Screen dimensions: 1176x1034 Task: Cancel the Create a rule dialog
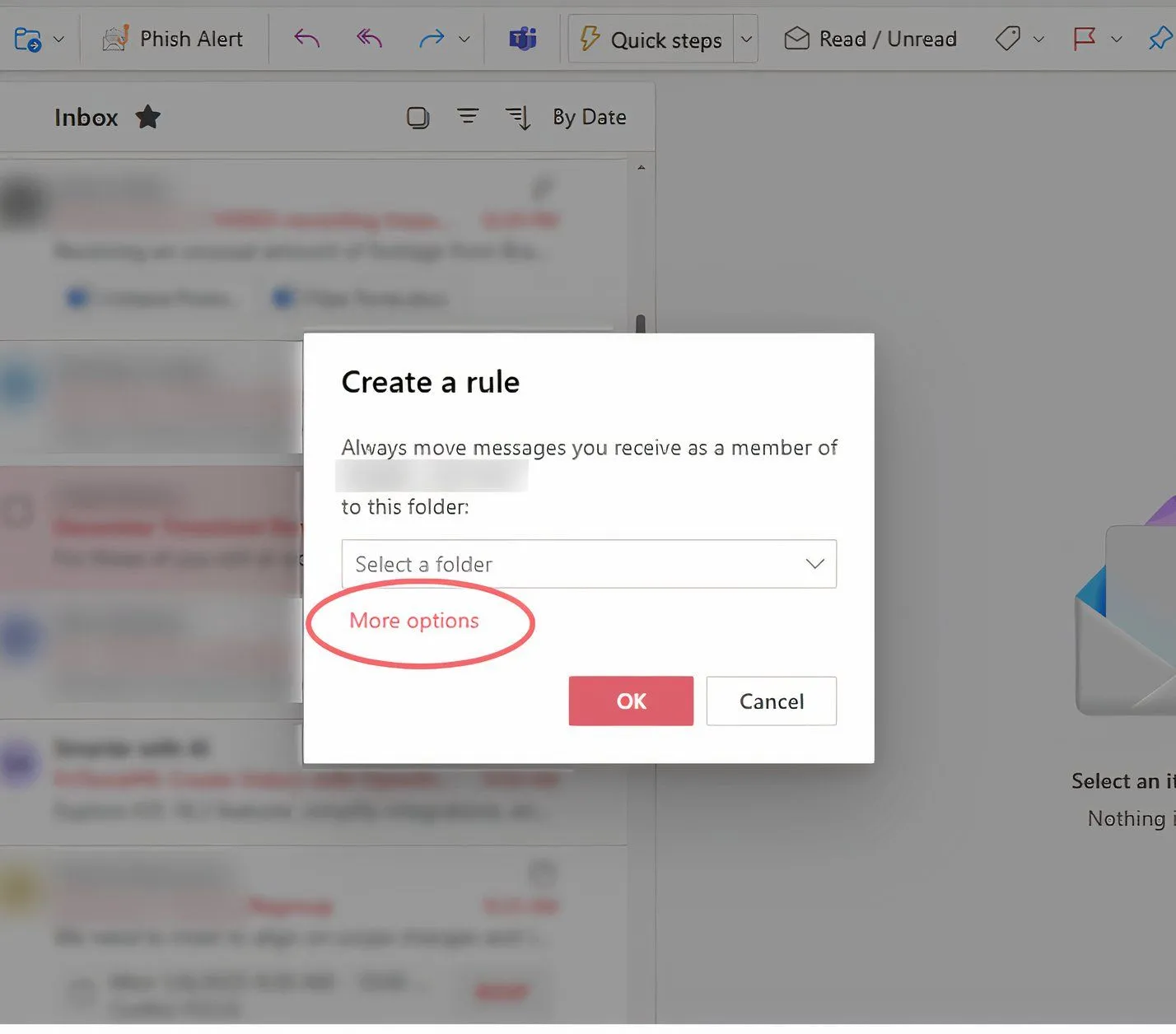(771, 701)
